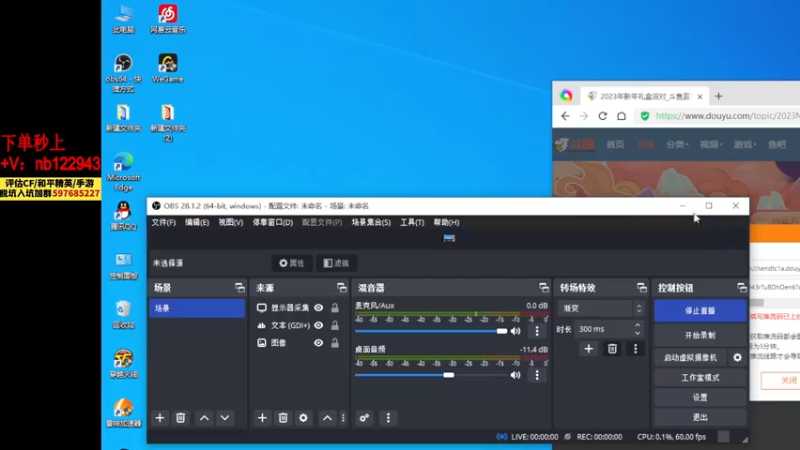800x450 pixels.
Task: Open transition three-dot options menu
Action: pyautogui.click(x=635, y=349)
